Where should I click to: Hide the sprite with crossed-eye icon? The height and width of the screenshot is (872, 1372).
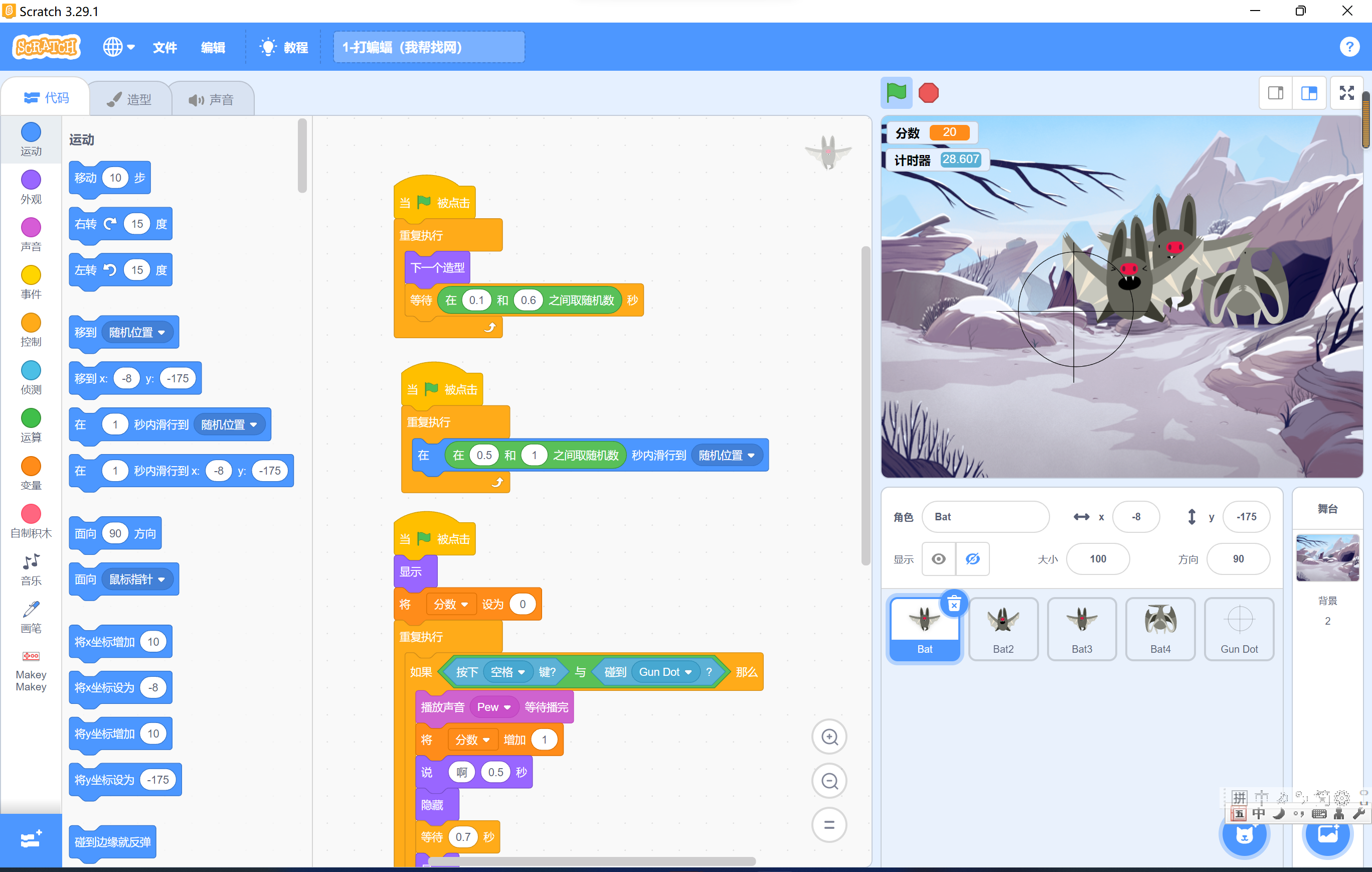tap(972, 558)
